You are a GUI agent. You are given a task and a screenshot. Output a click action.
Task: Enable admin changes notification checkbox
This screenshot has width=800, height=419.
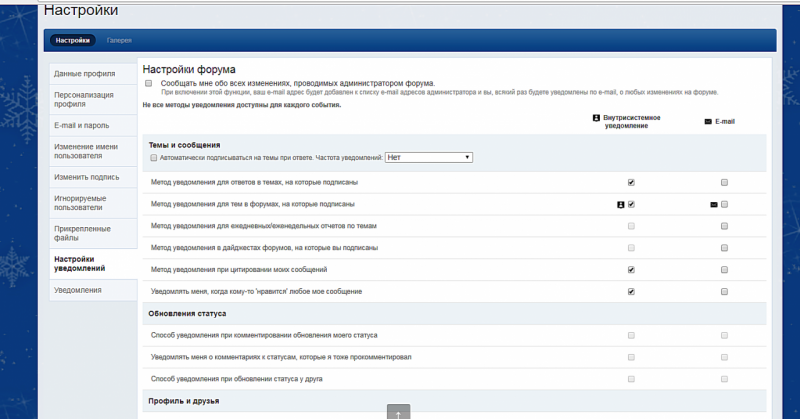[x=148, y=83]
